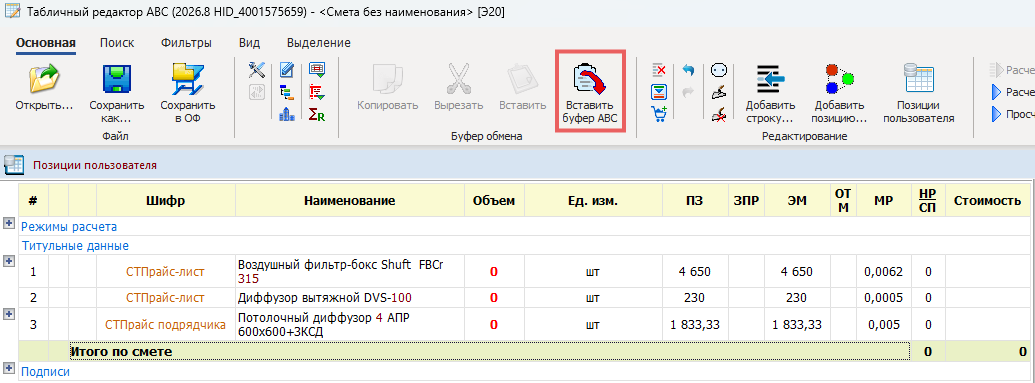The height and width of the screenshot is (383, 1035).
Task: Select СТПрайс-лист code in row 1
Action: (166, 271)
